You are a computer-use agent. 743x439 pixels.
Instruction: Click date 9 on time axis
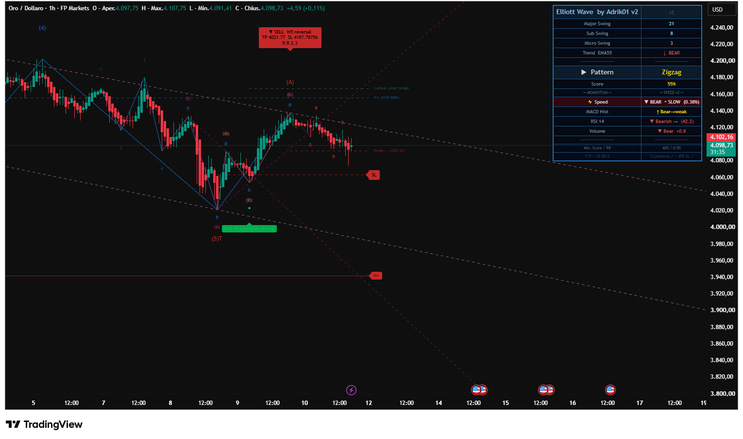(x=237, y=403)
